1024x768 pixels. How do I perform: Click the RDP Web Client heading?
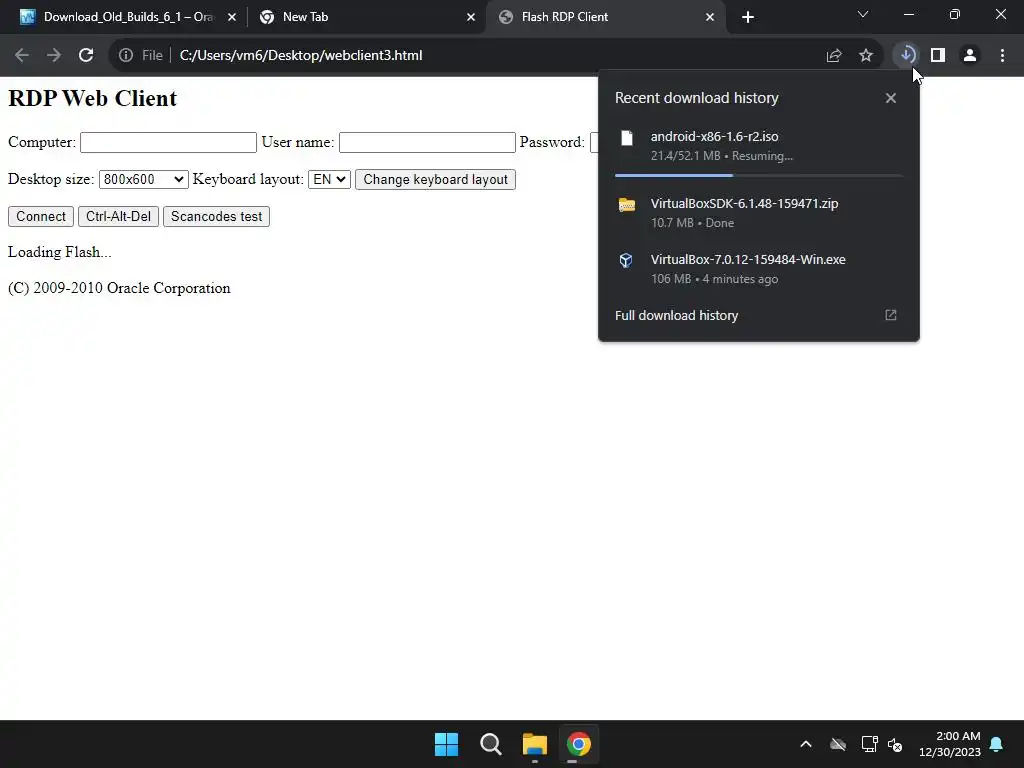[x=92, y=98]
